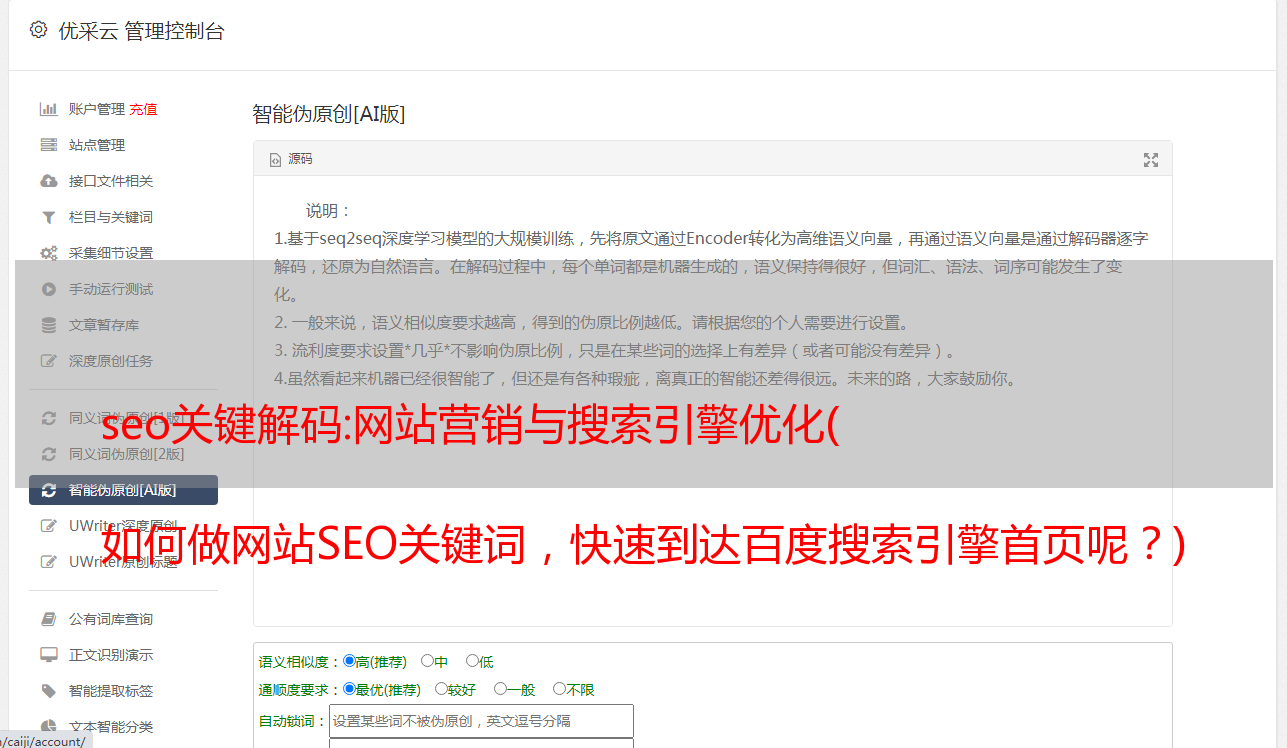Go to 智能伪原创[AI版] sidebar entry
This screenshot has height=748, width=1287.
123,490
